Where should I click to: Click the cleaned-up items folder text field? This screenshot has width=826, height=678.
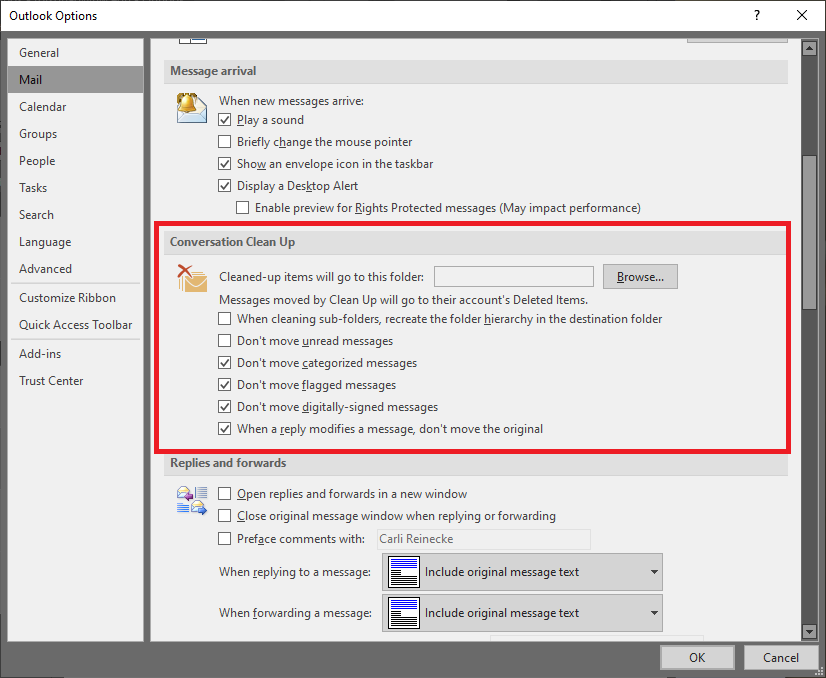pyautogui.click(x=513, y=277)
